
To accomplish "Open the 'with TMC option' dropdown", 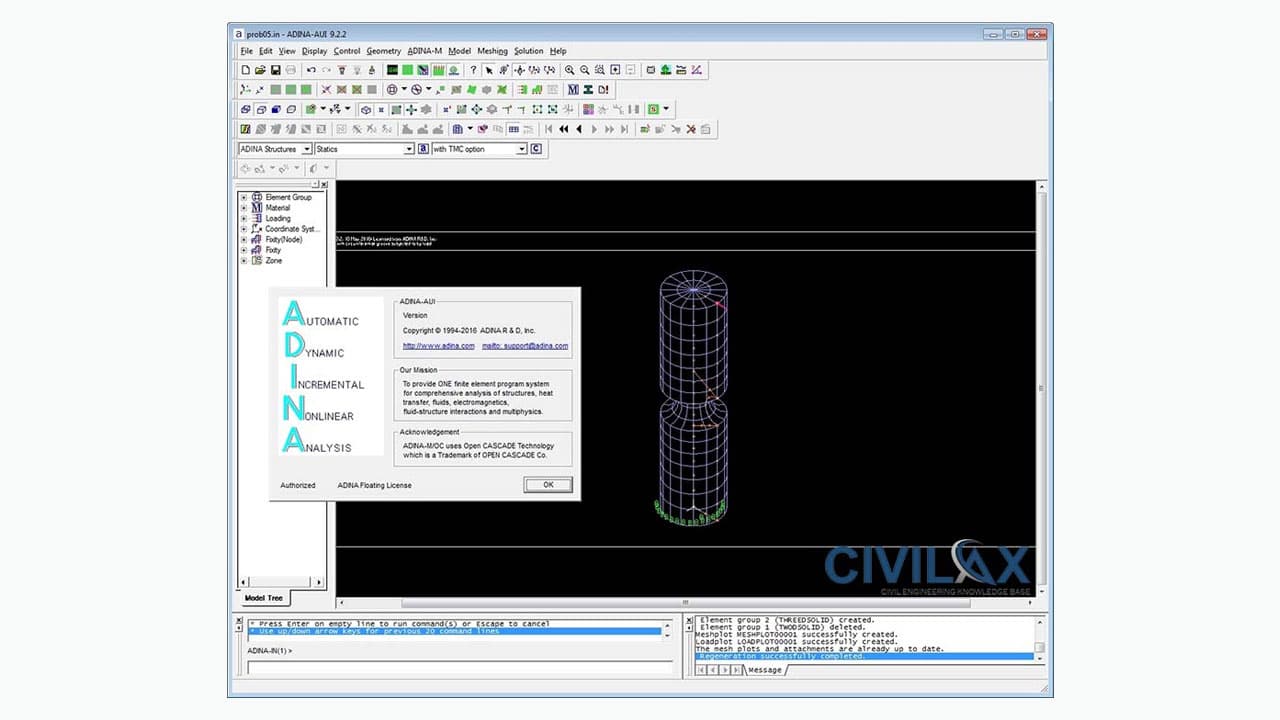I will [x=521, y=149].
